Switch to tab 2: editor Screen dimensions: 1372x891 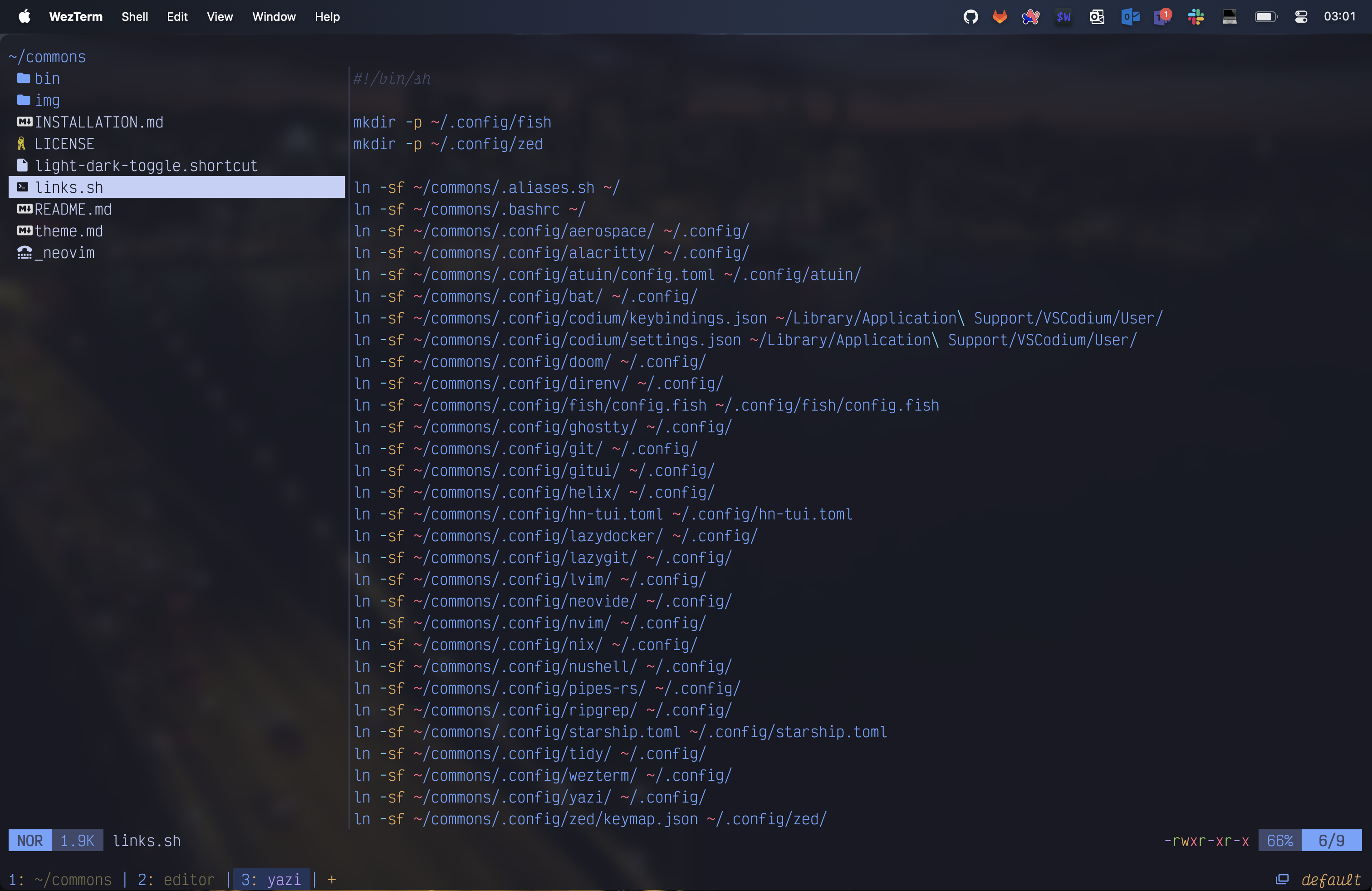click(x=176, y=880)
